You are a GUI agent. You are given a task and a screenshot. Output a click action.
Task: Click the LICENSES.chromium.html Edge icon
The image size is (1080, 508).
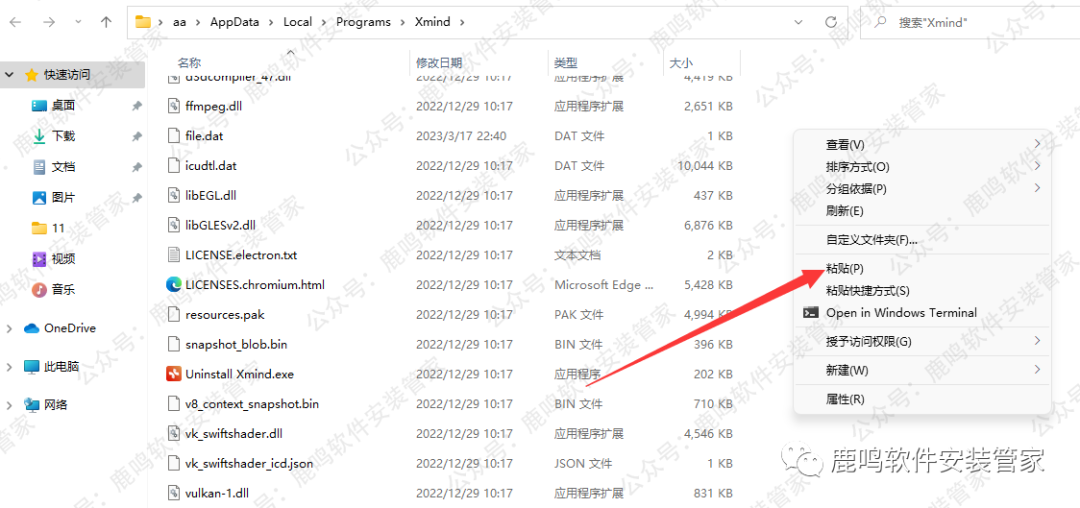click(174, 285)
